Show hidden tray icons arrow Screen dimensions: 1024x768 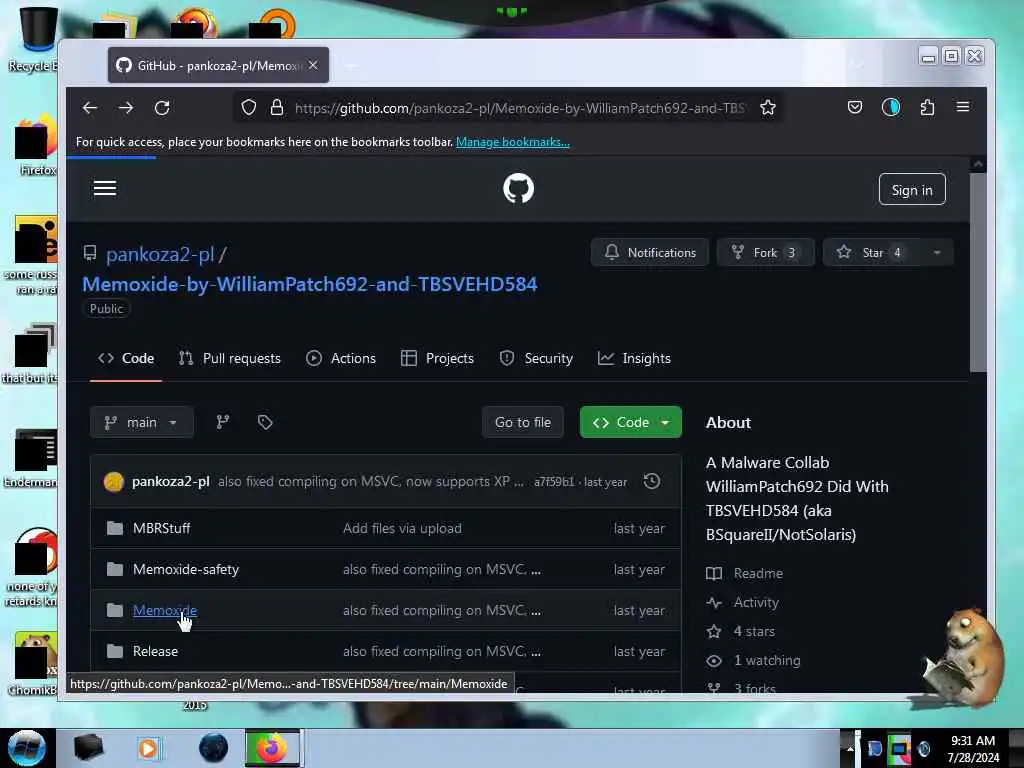pos(850,749)
